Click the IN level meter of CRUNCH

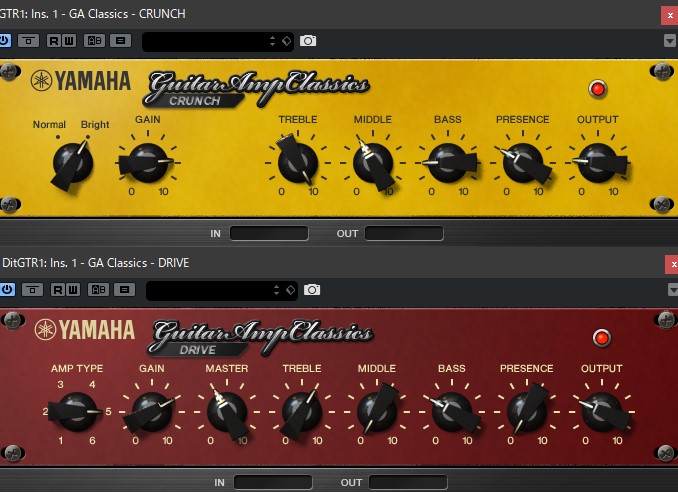tap(269, 233)
